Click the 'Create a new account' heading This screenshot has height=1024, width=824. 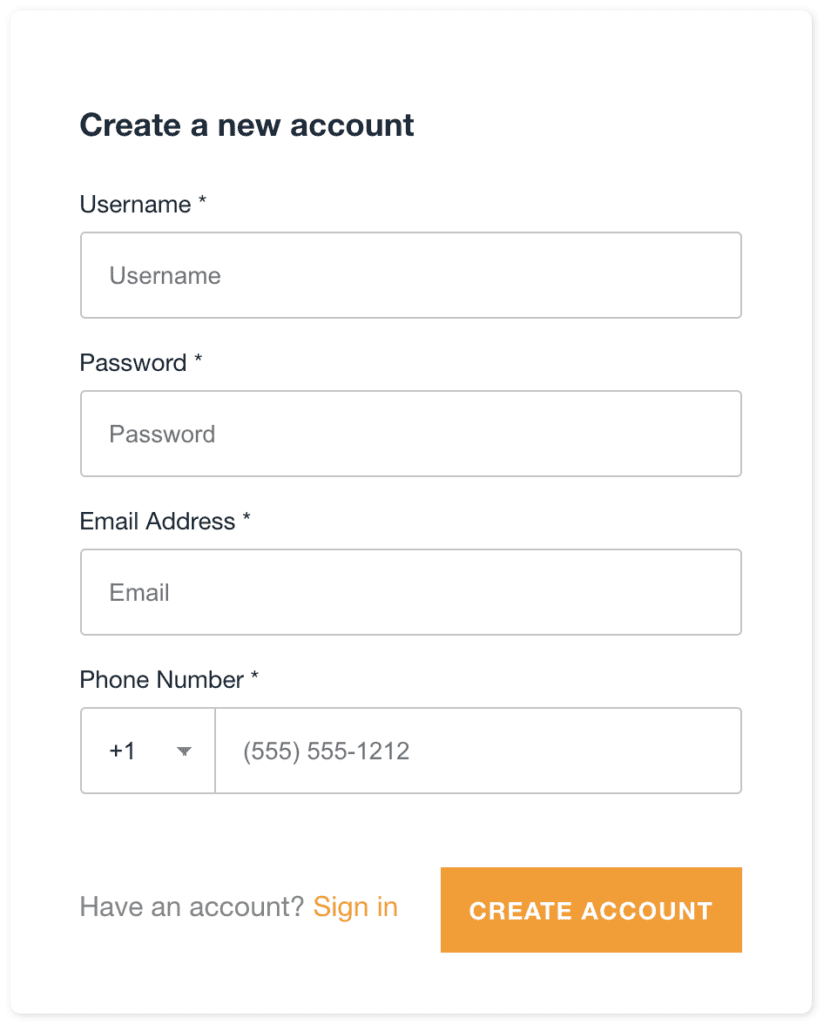[x=247, y=125]
